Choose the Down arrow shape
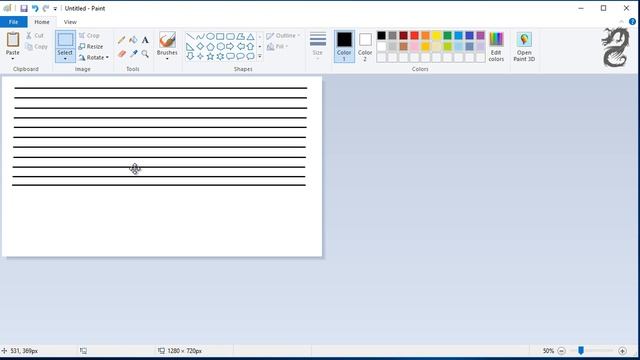 pos(190,56)
